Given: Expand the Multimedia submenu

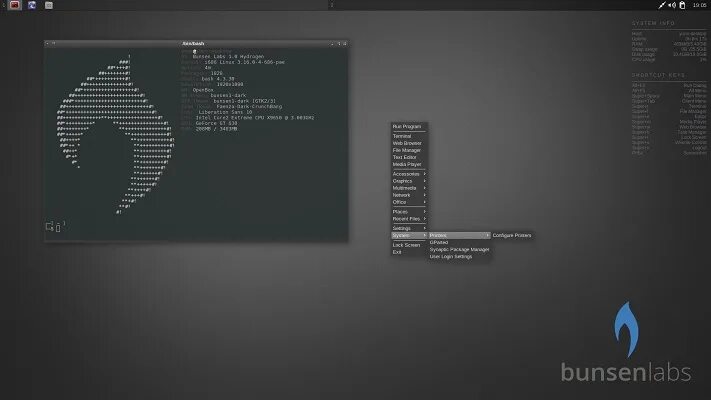Looking at the screenshot, I should pos(409,188).
